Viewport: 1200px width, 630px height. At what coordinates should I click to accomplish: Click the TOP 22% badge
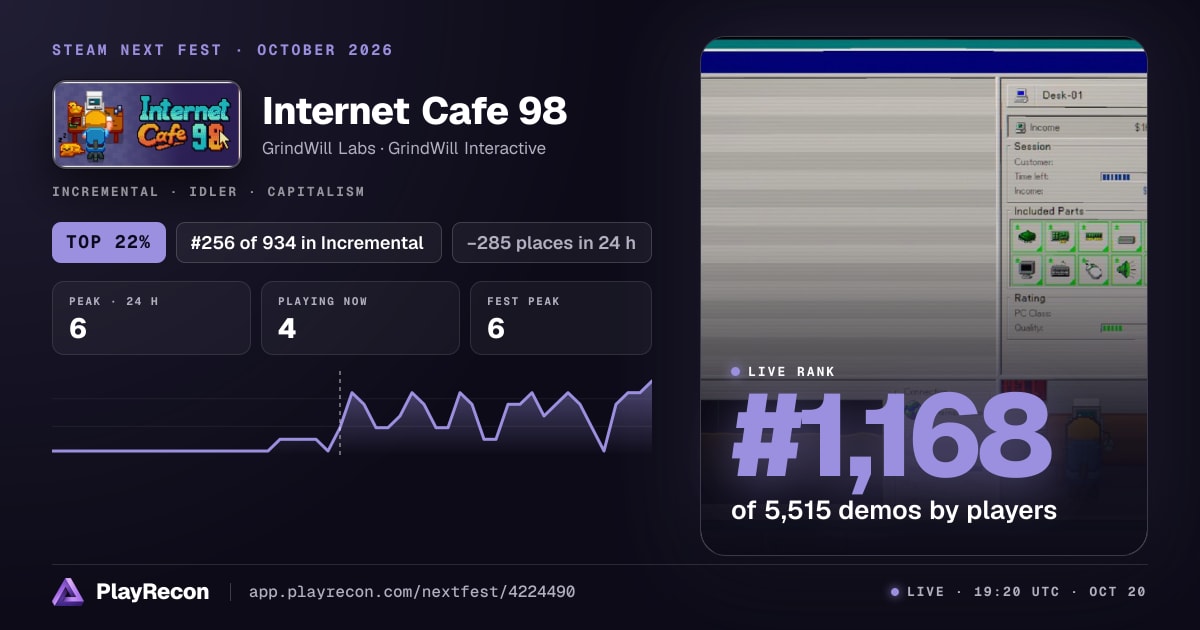tap(109, 242)
